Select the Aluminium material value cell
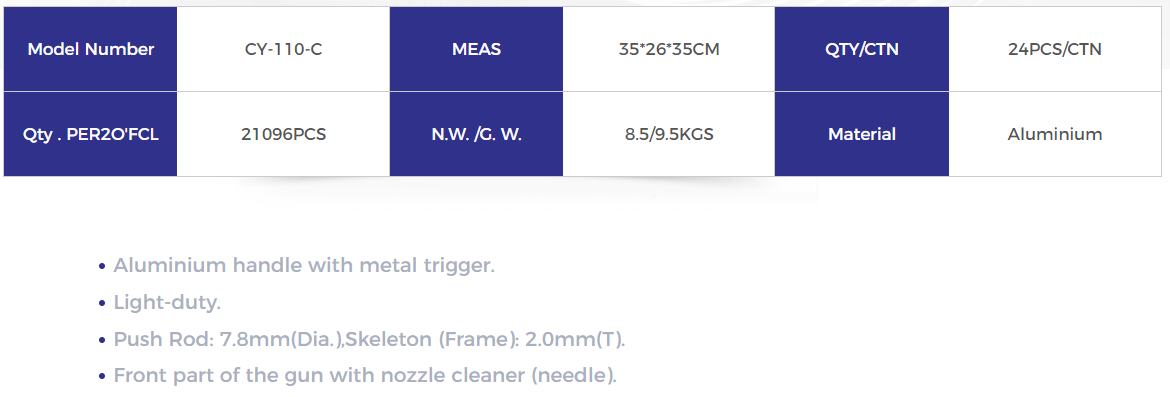1170x397 pixels. (x=1055, y=134)
